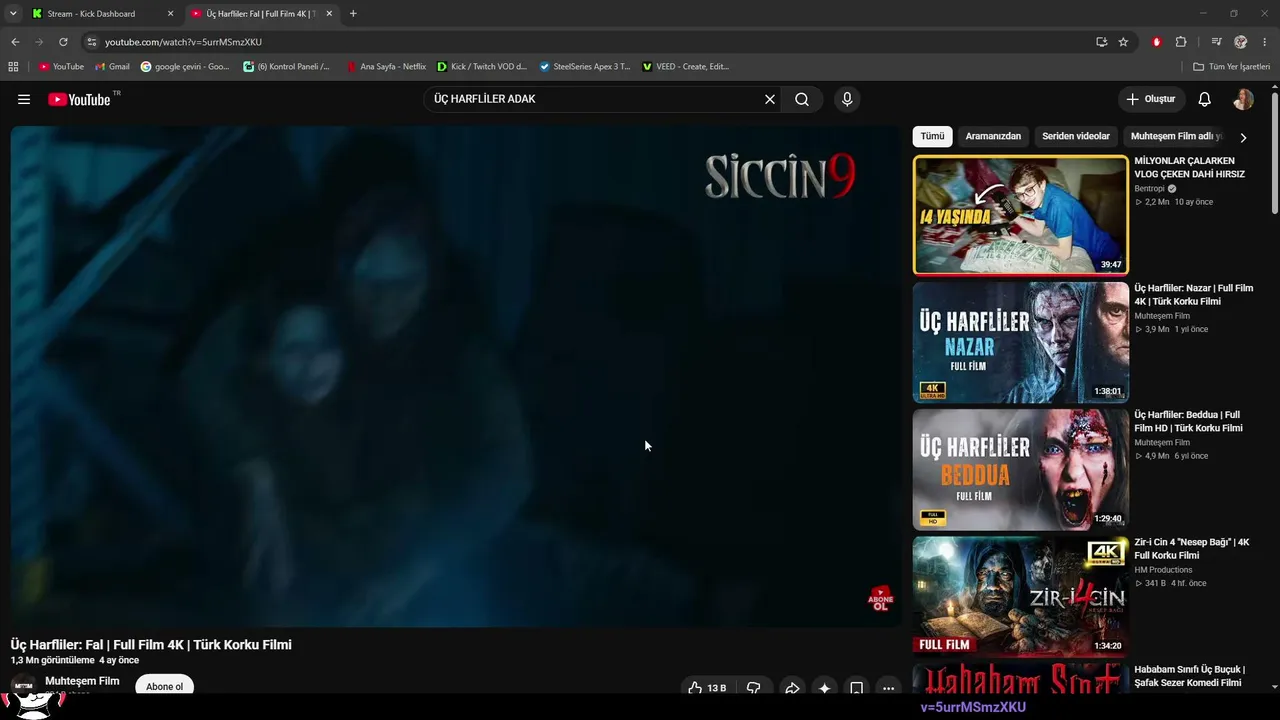Reload the current page
Image resolution: width=1280 pixels, height=720 pixels.
pos(63,42)
